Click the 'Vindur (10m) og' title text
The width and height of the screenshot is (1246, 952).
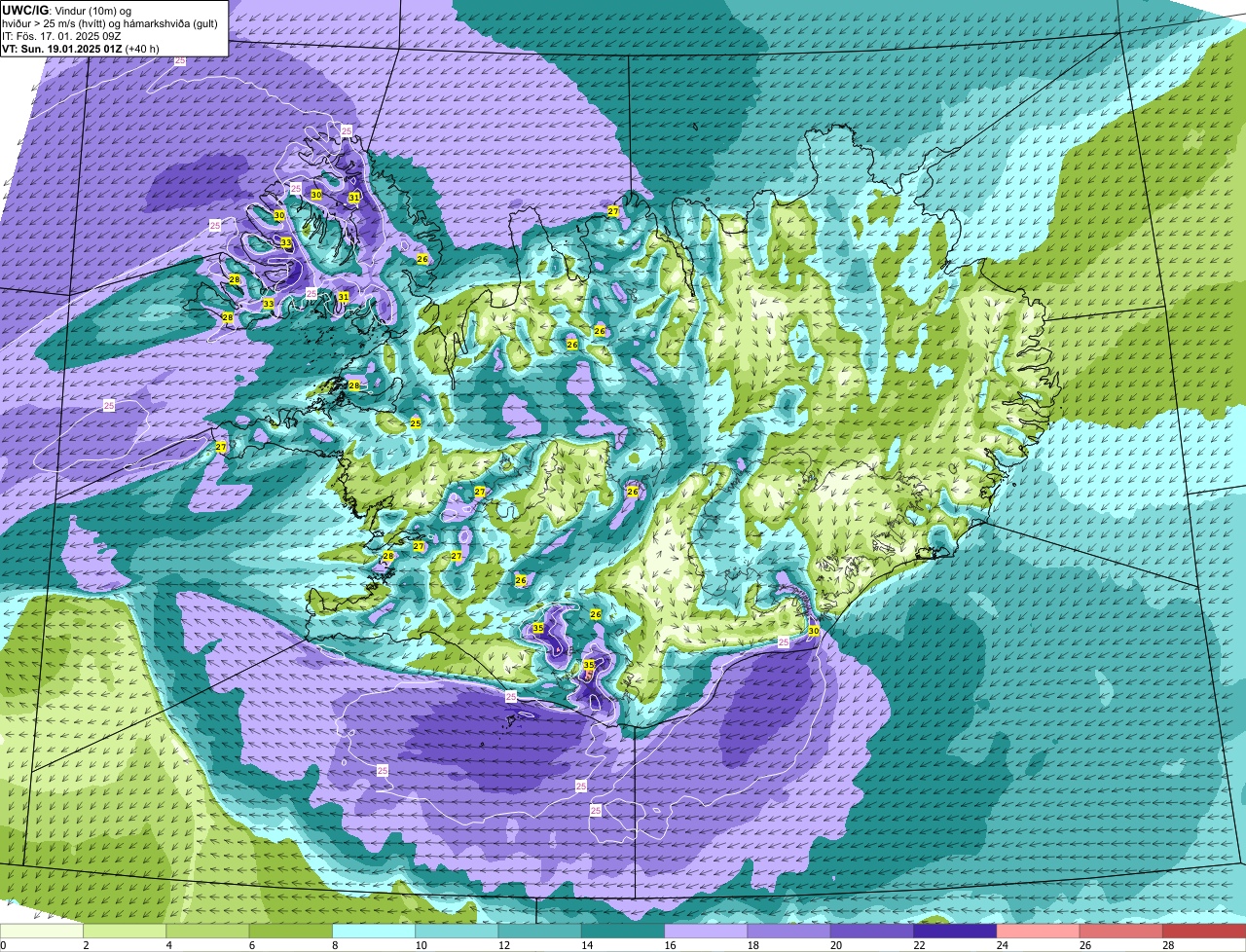pos(94,10)
